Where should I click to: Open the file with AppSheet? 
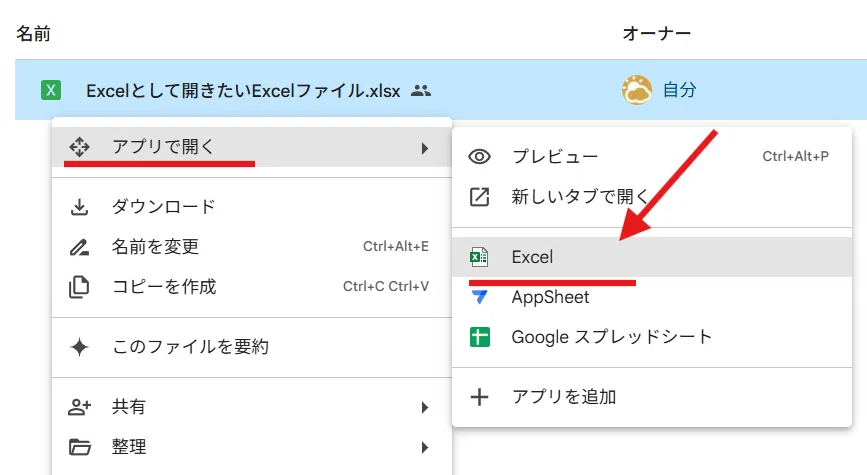[x=652, y=297]
